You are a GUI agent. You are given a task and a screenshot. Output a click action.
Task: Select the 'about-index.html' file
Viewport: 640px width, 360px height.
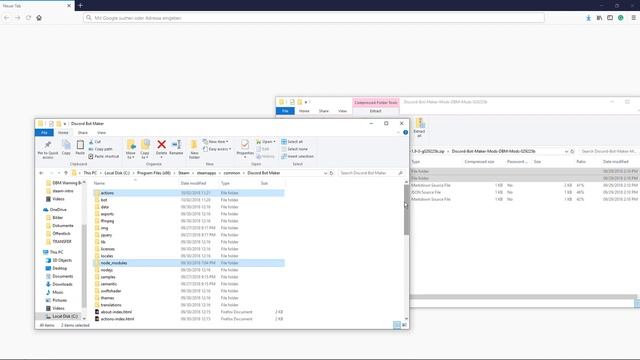tap(189, 312)
